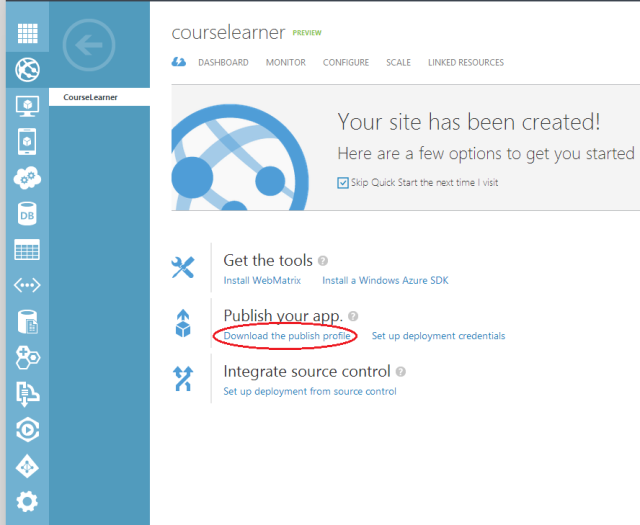Image resolution: width=640 pixels, height=525 pixels.
Task: Open Networks diamond icon
Action: [27, 466]
